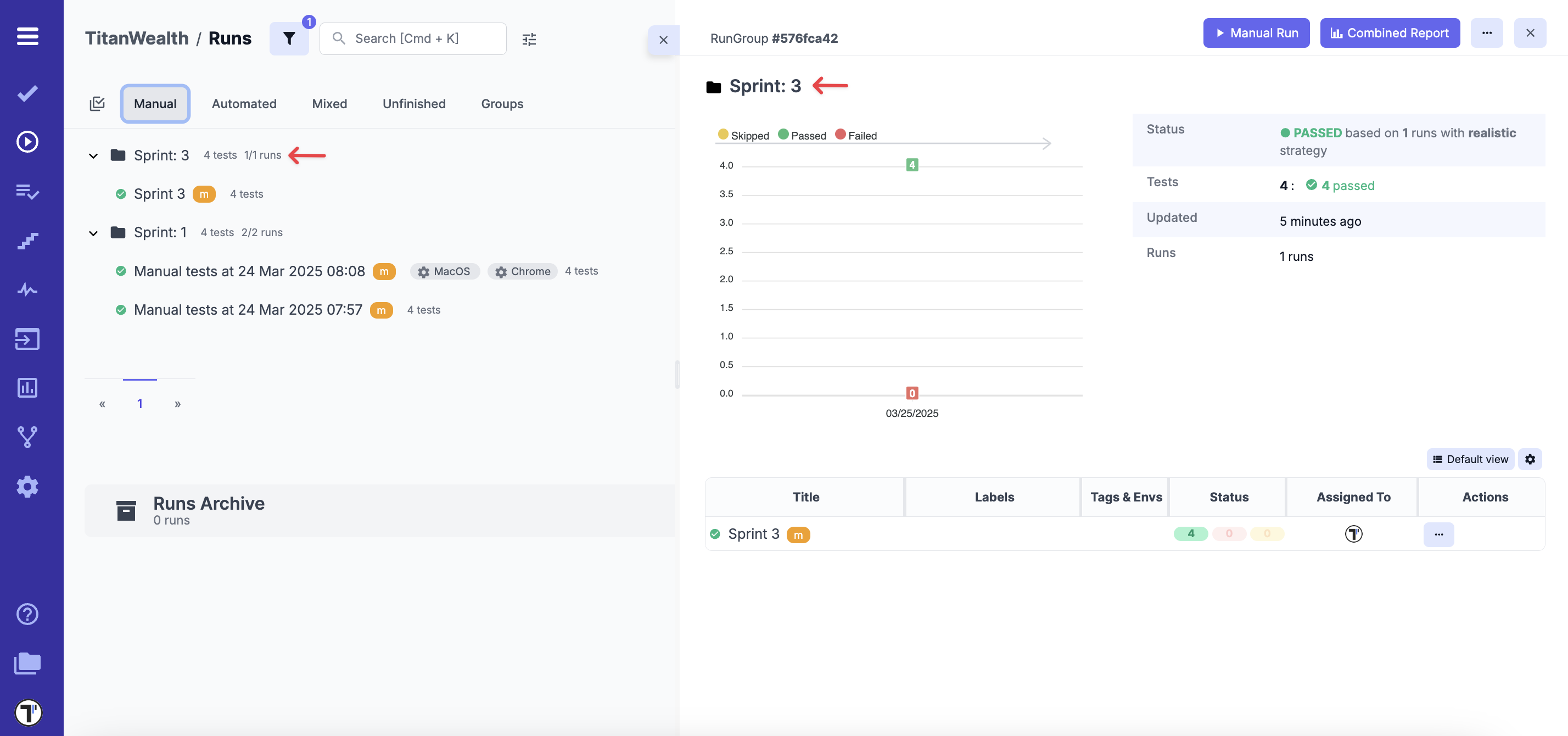Click the search input field
The height and width of the screenshot is (736, 1568).
coord(420,38)
